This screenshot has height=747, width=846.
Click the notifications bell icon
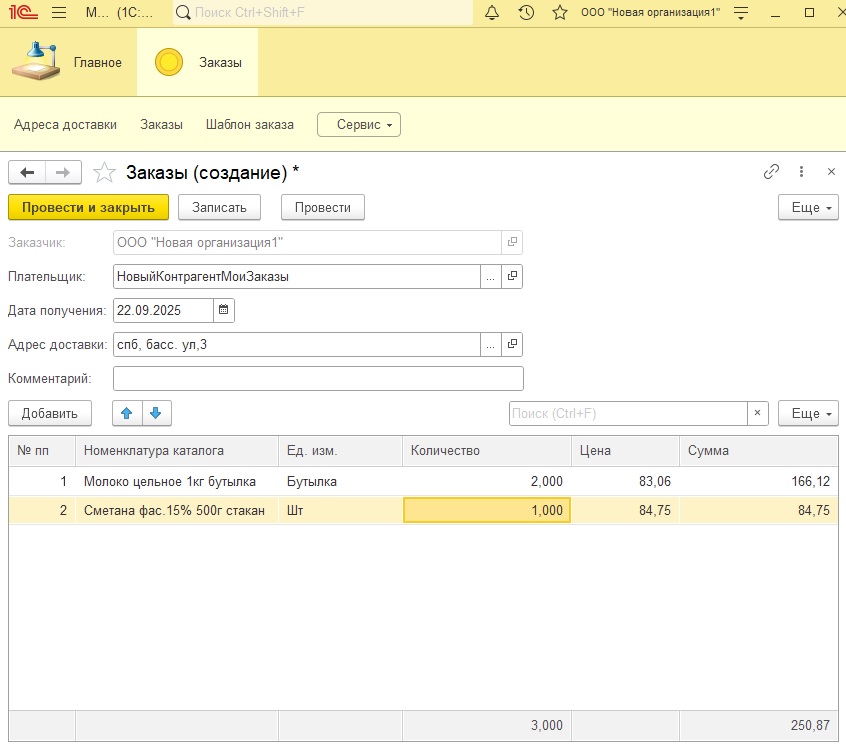point(491,13)
